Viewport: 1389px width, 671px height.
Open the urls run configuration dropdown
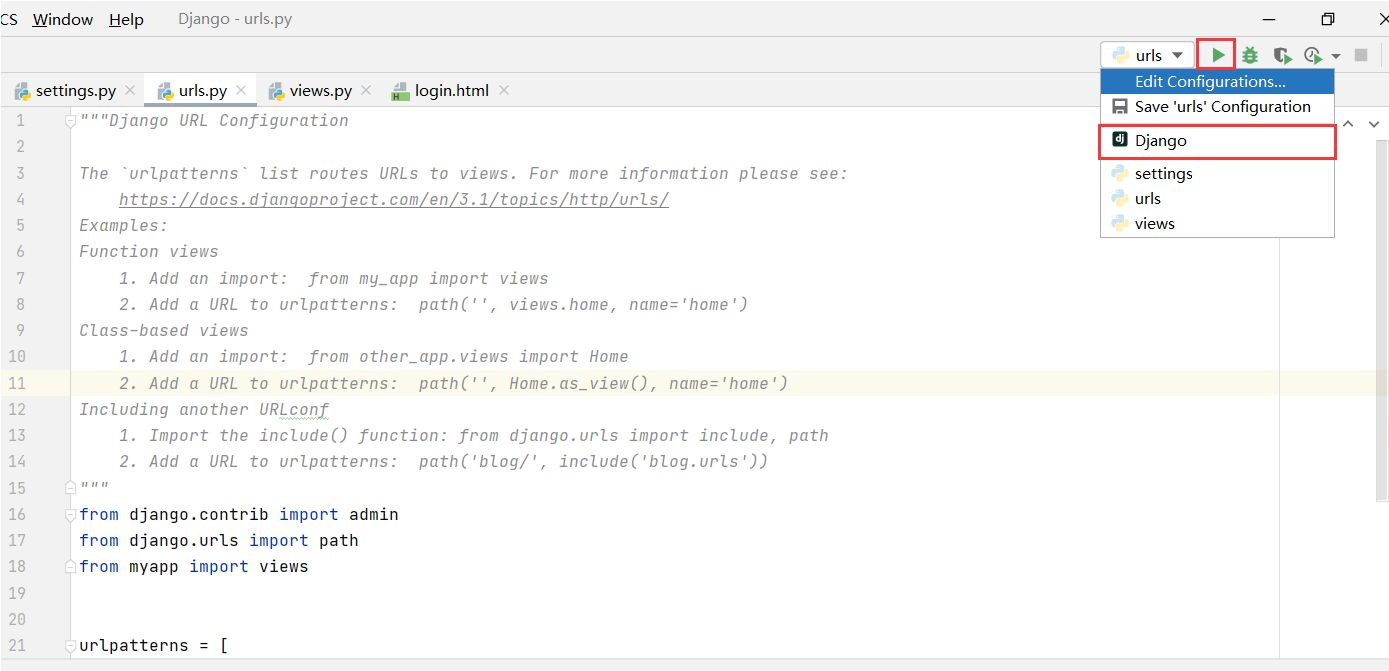1147,55
